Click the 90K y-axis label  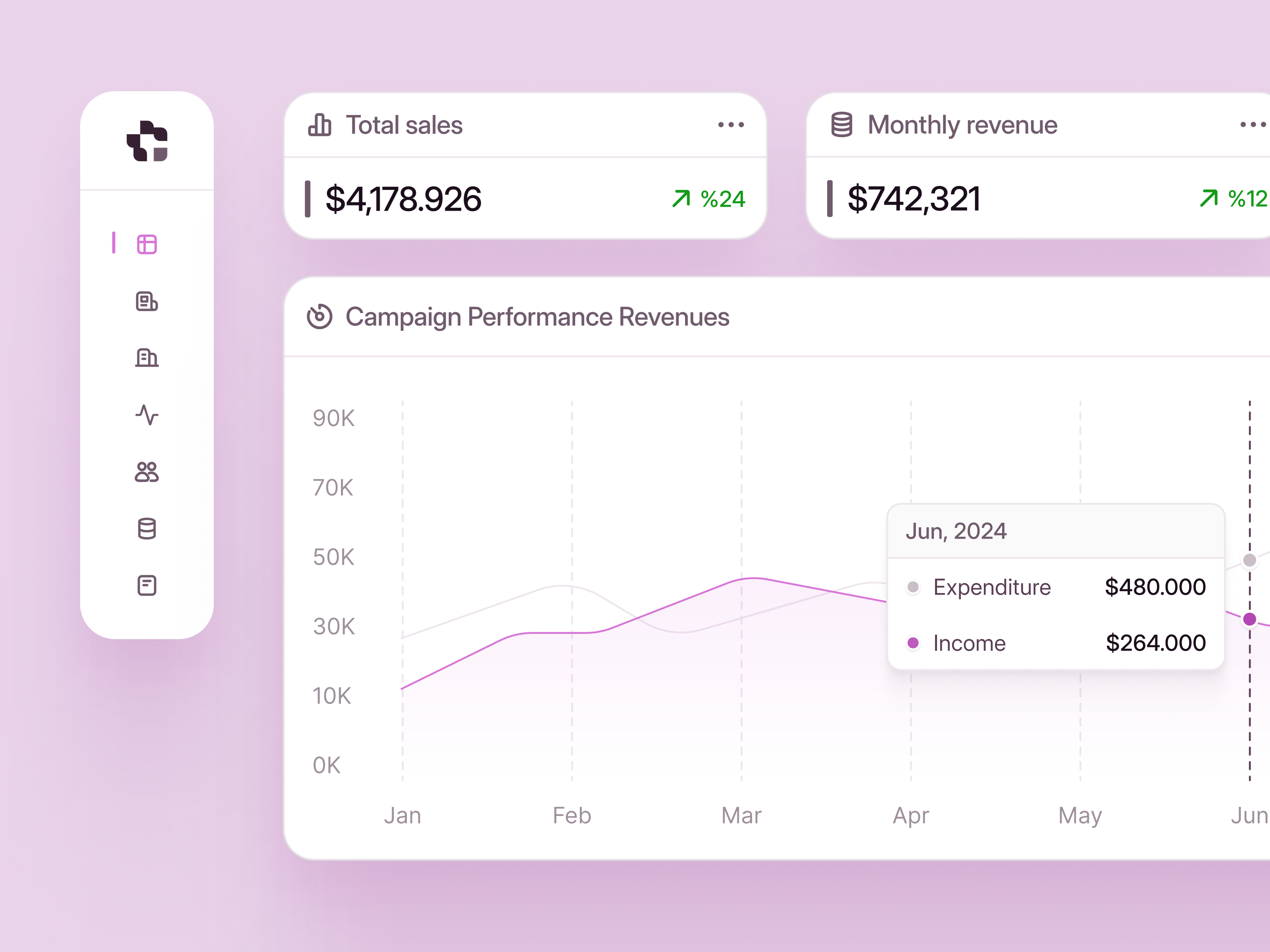tap(334, 418)
